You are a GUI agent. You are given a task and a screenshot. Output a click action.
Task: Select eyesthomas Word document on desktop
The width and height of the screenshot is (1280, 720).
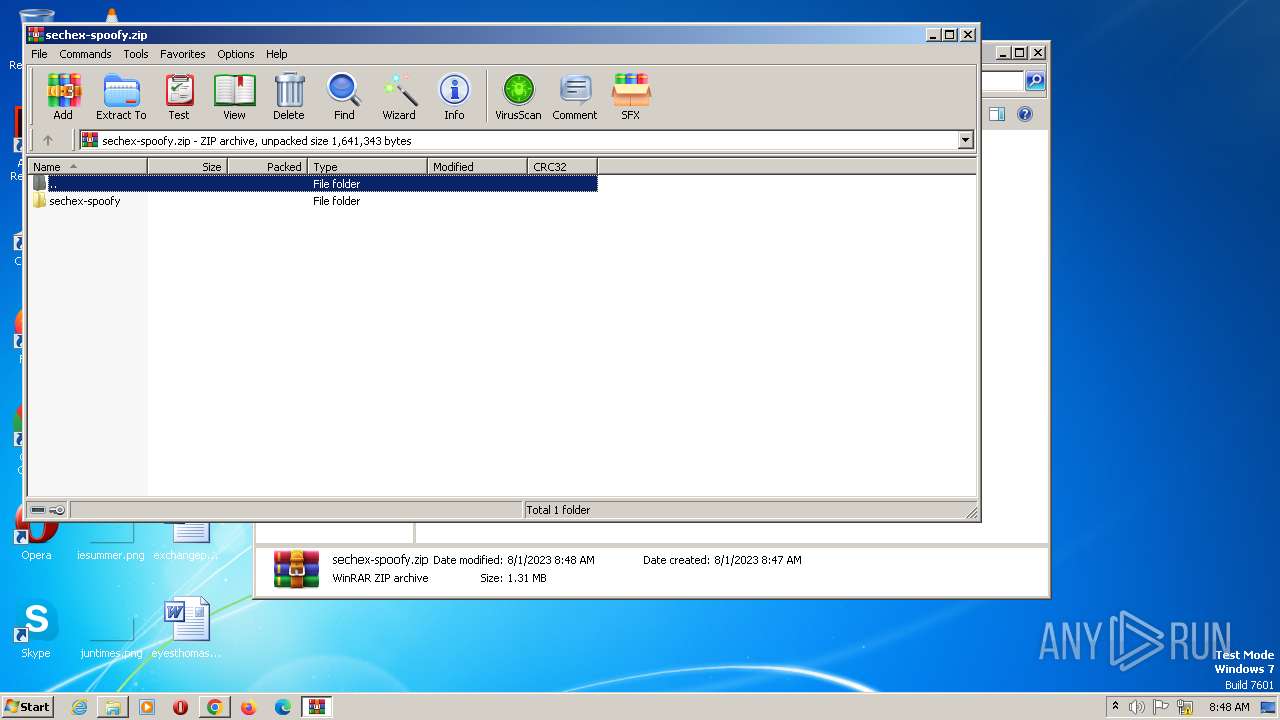coord(186,629)
